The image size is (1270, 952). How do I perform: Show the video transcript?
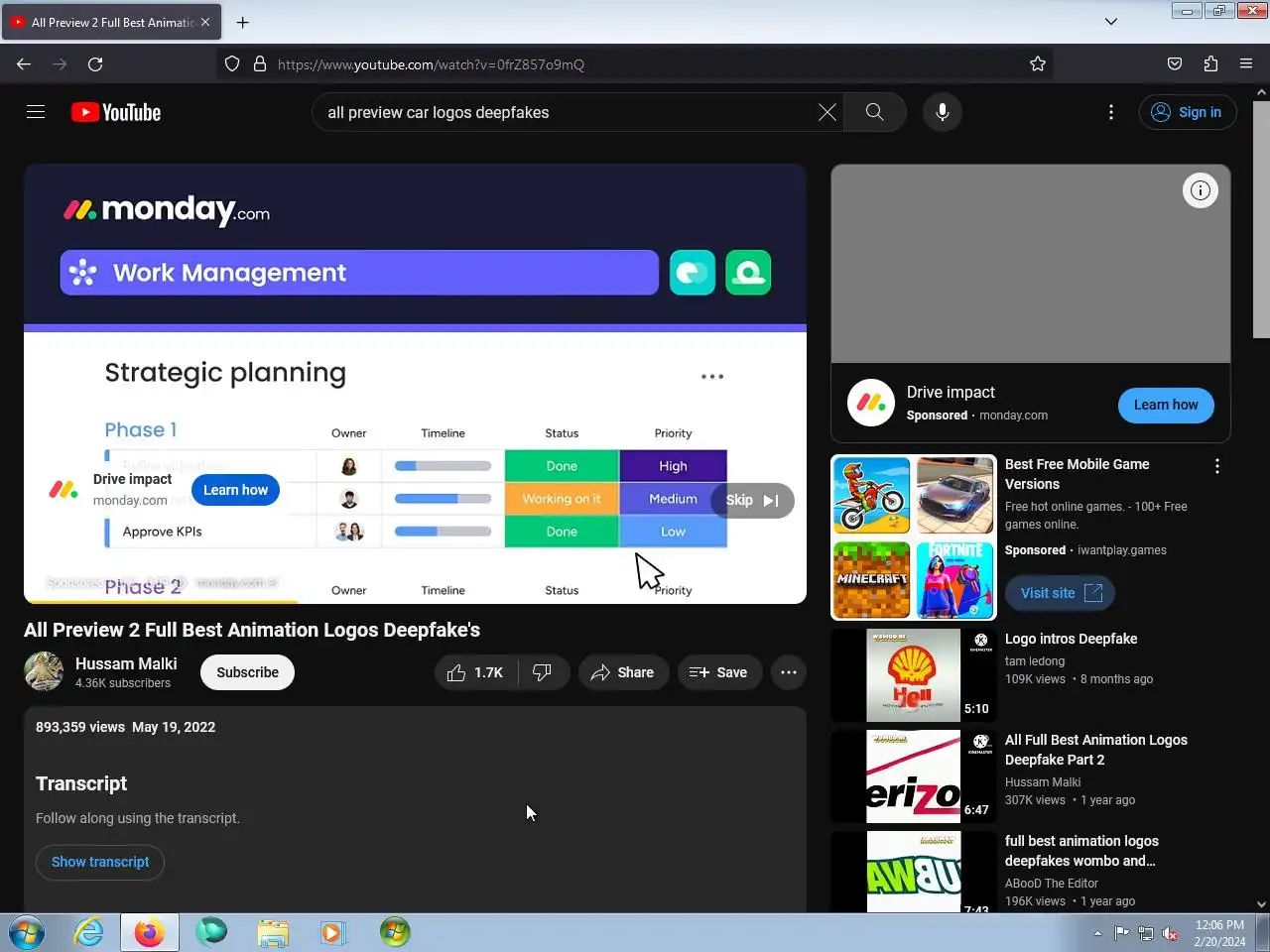100,862
